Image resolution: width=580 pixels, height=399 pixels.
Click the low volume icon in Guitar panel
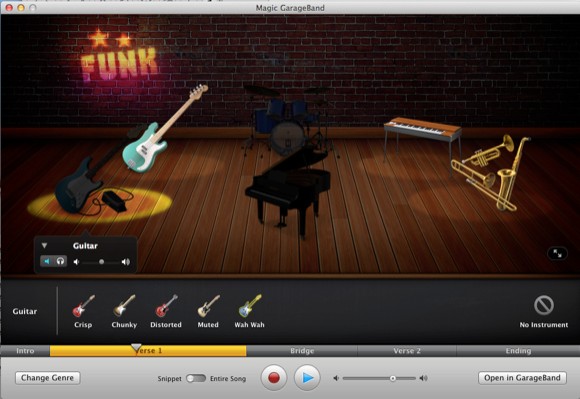coord(76,262)
